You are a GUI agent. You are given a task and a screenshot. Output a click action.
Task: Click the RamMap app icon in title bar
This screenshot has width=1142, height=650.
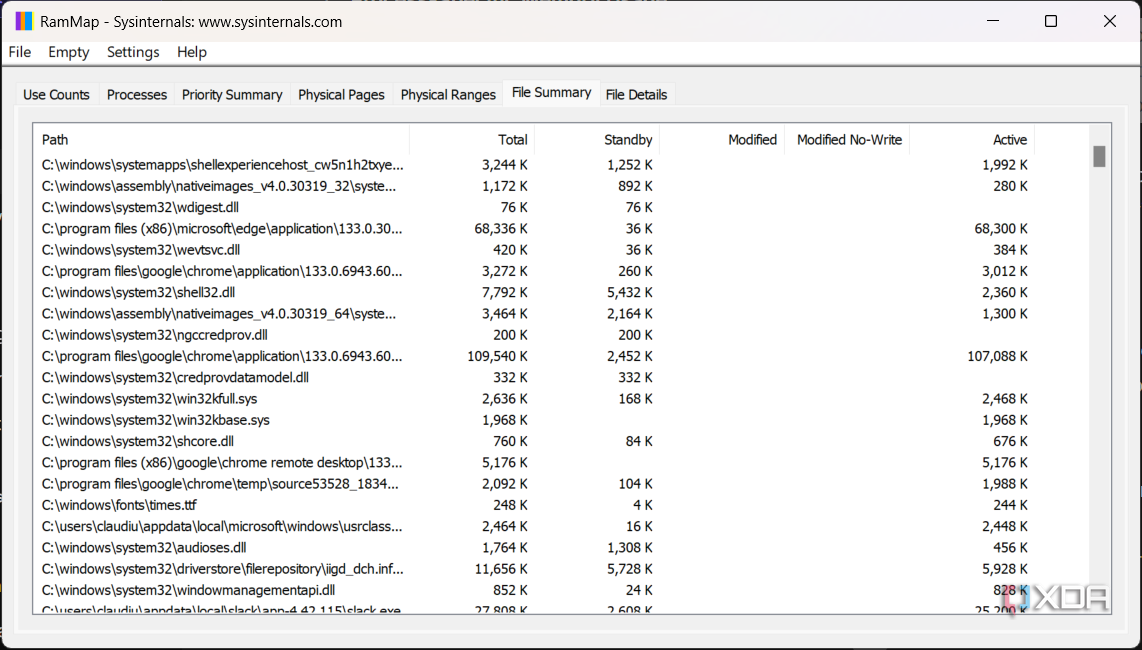coord(24,21)
